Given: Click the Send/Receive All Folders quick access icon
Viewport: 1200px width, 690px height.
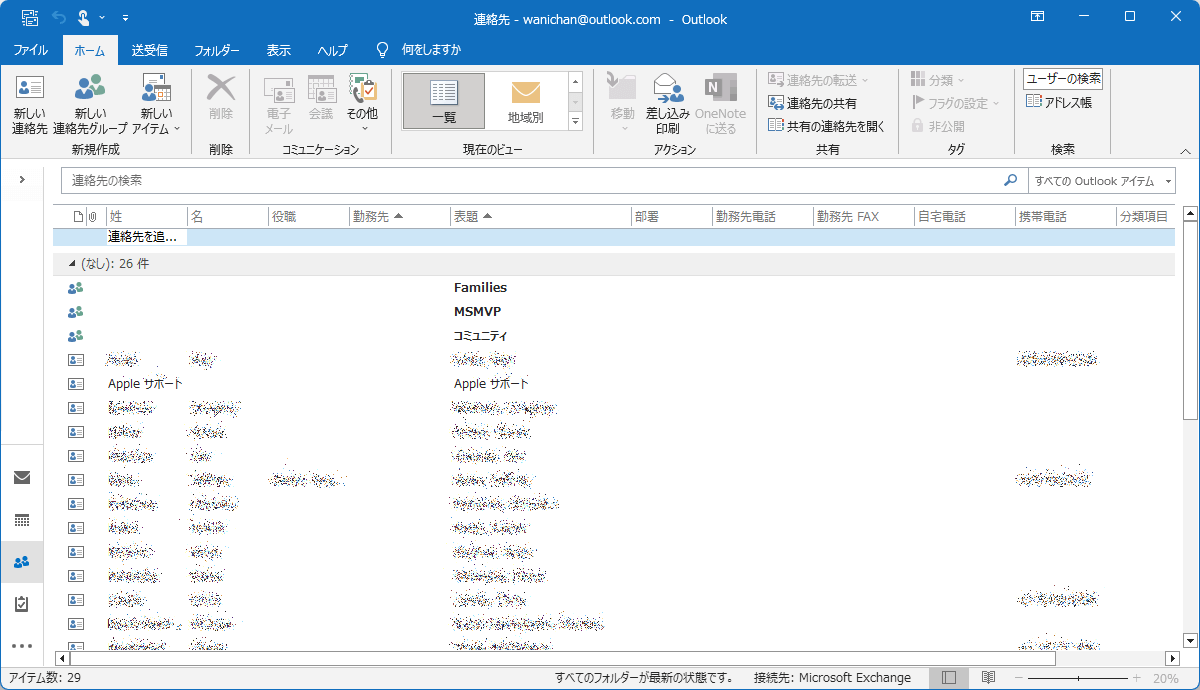Looking at the screenshot, I should point(30,18).
